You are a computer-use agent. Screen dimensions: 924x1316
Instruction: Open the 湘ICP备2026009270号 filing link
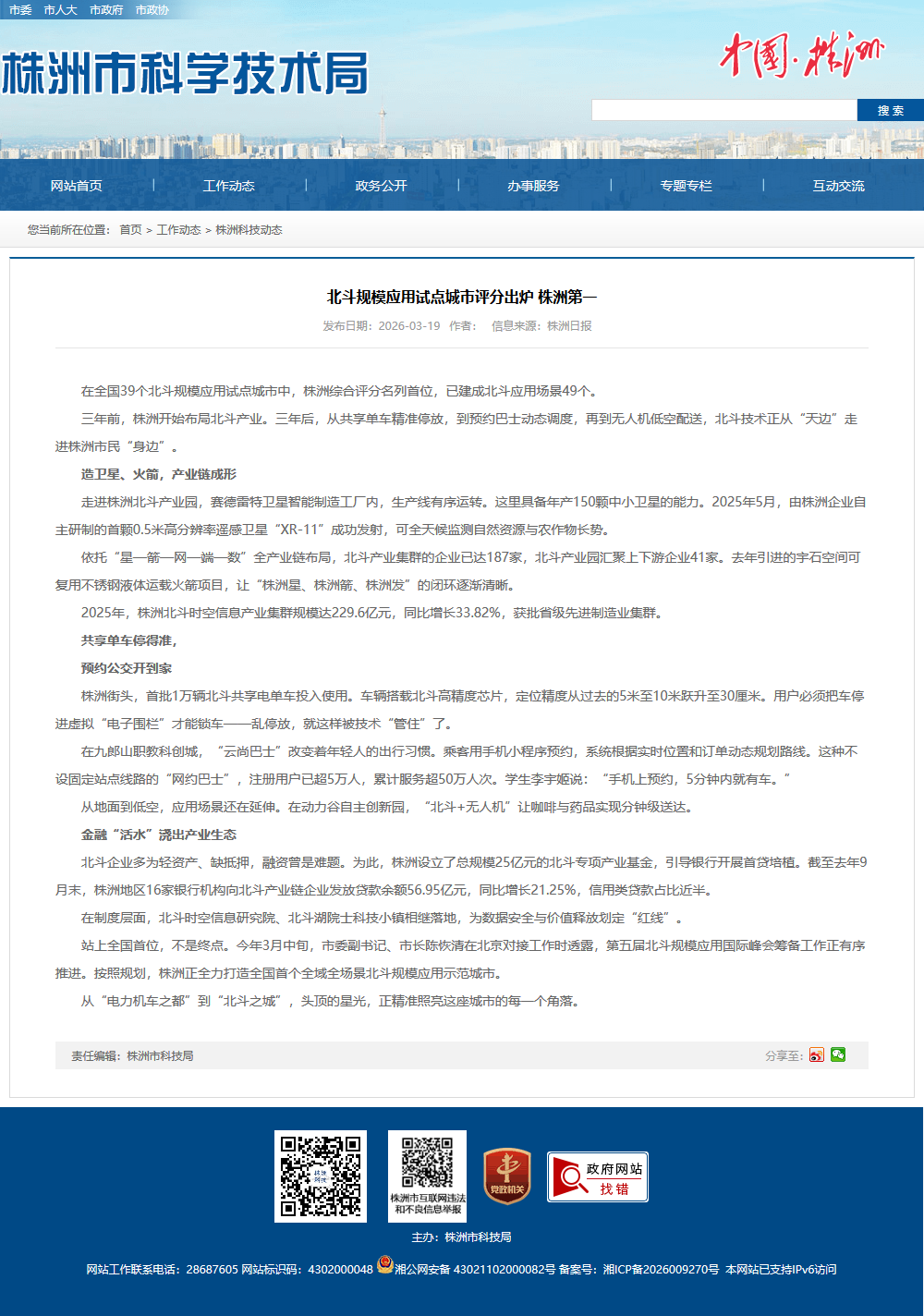pyautogui.click(x=661, y=1270)
